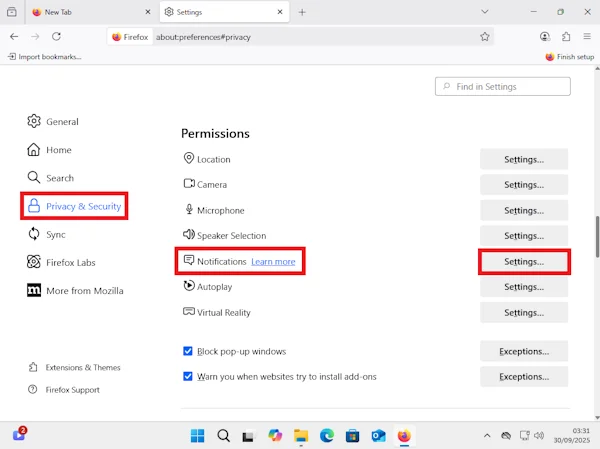The height and width of the screenshot is (449, 600).
Task: Focus the Find in Settings search box
Action: (502, 87)
